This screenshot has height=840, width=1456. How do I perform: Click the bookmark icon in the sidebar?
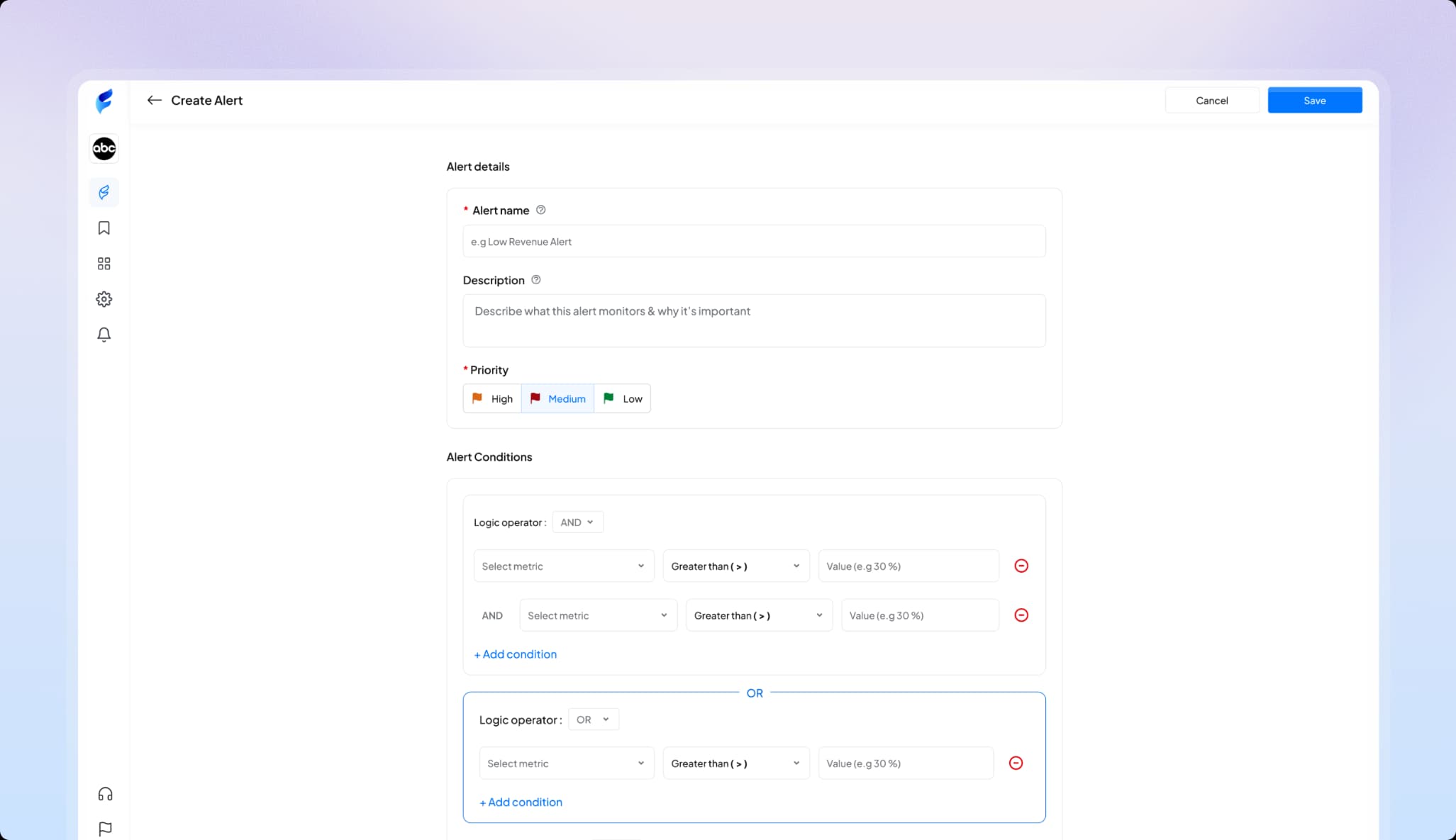point(104,228)
